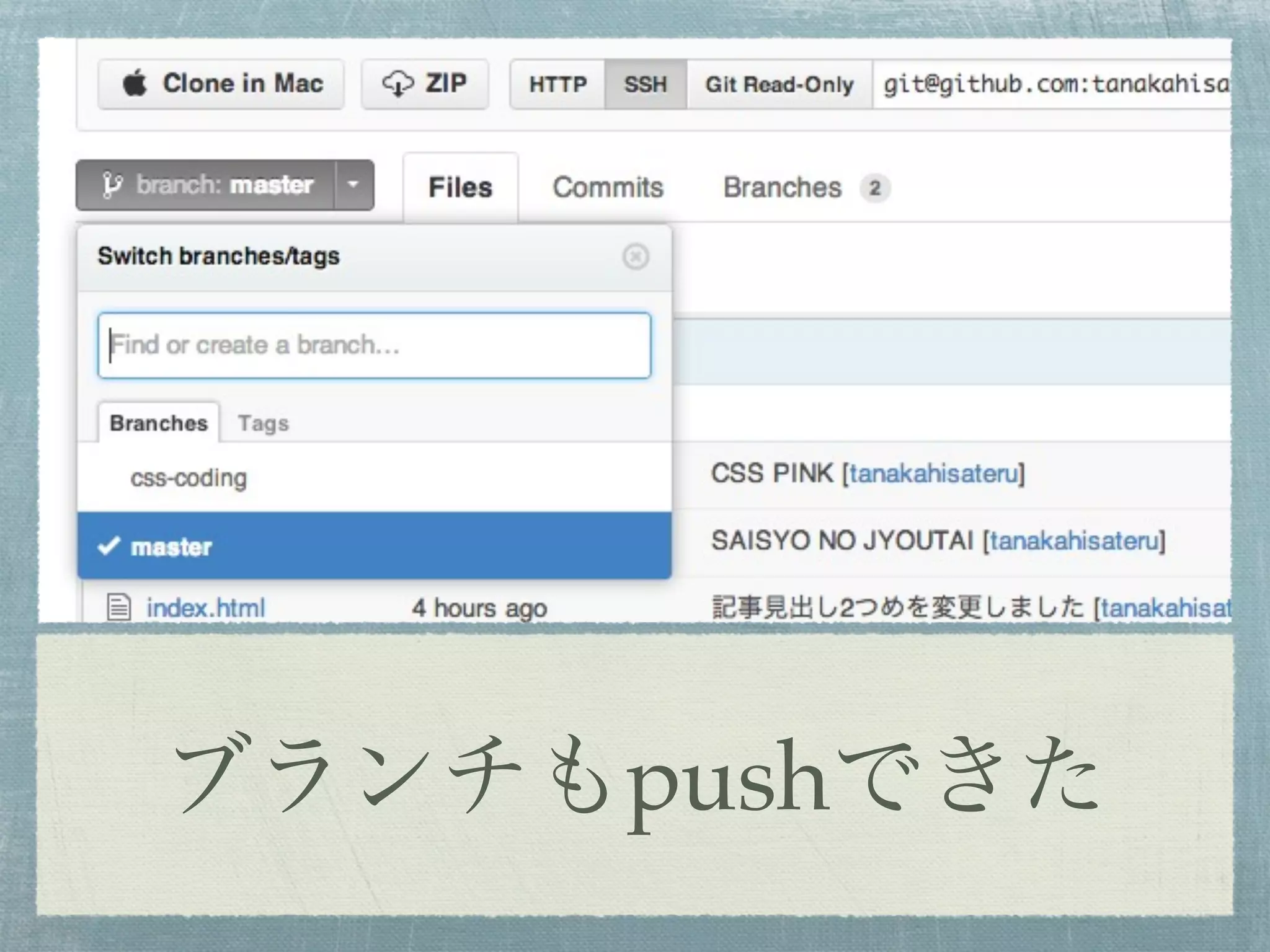Image resolution: width=1270 pixels, height=952 pixels.
Task: Click the Switch branches/tags heading
Action: click(x=219, y=256)
